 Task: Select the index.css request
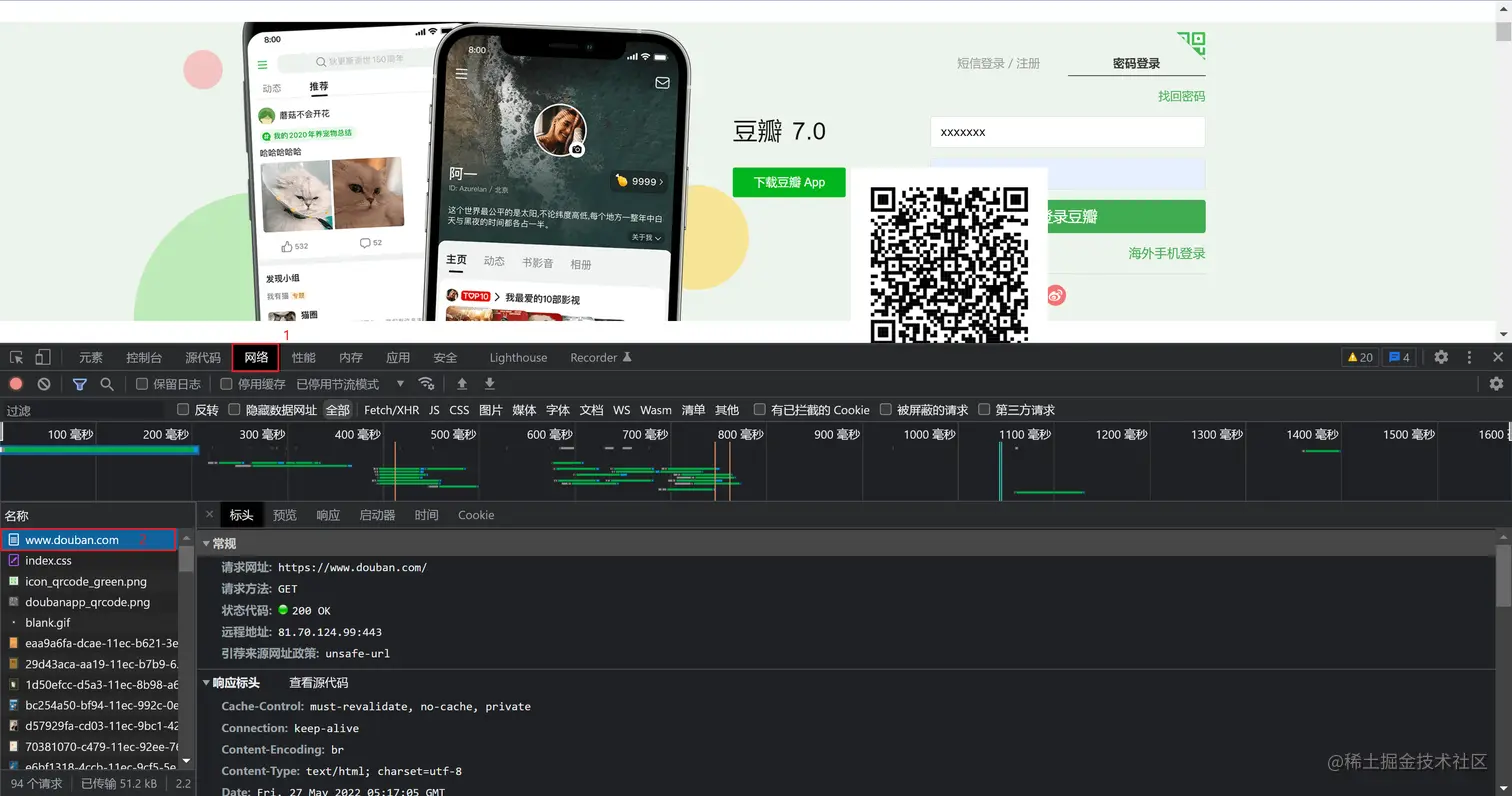[x=90, y=561]
